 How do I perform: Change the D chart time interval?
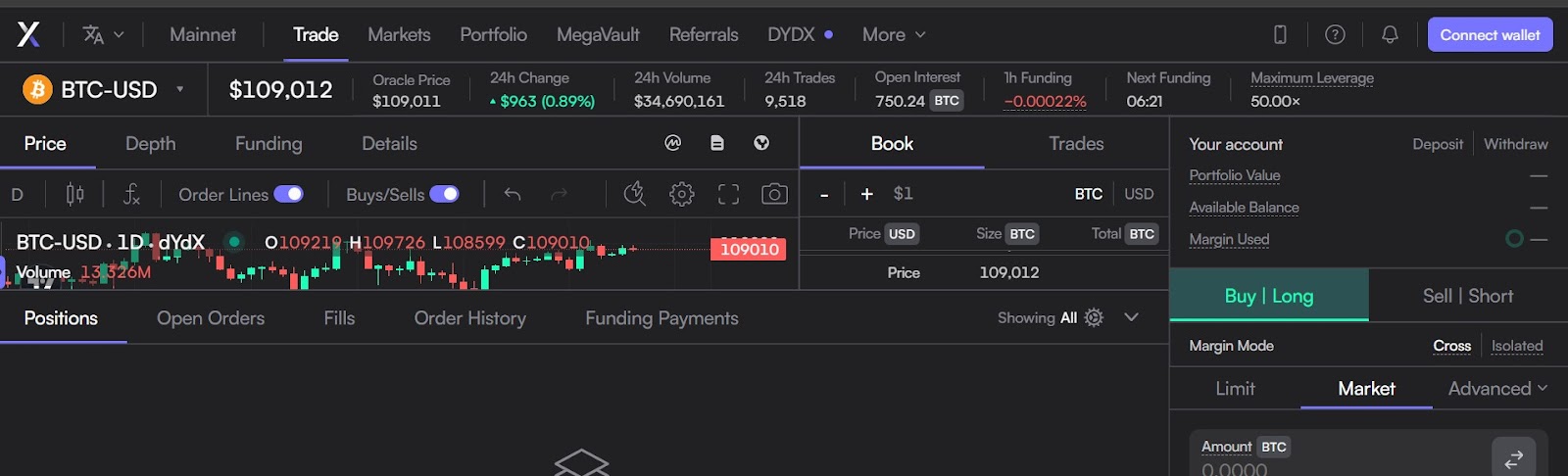click(x=17, y=195)
